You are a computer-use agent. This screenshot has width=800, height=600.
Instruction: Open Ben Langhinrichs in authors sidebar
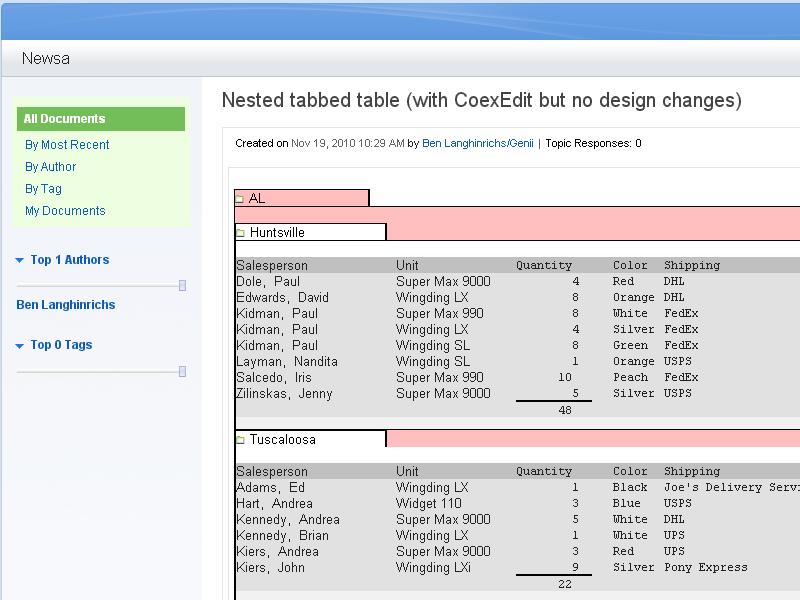65,305
